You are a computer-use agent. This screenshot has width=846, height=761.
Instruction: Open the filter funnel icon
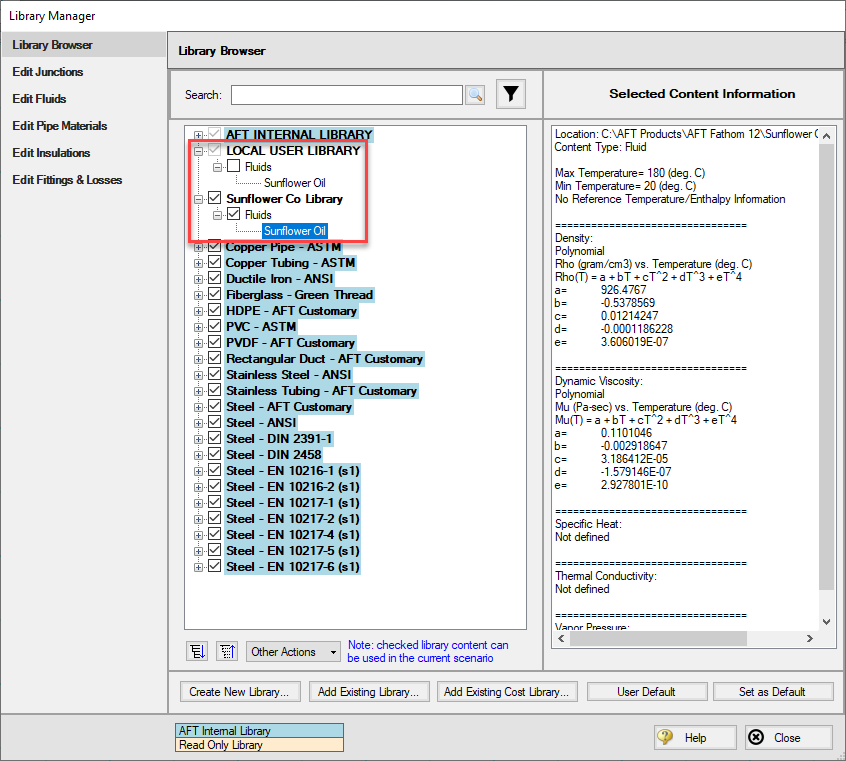tap(510, 94)
